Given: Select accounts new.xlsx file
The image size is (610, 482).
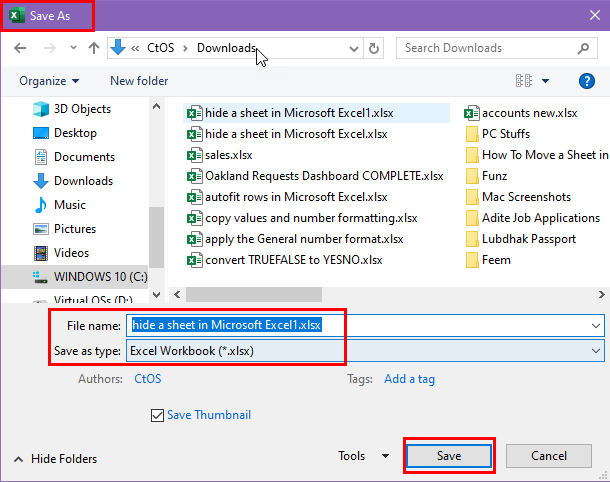Looking at the screenshot, I should pos(521,113).
